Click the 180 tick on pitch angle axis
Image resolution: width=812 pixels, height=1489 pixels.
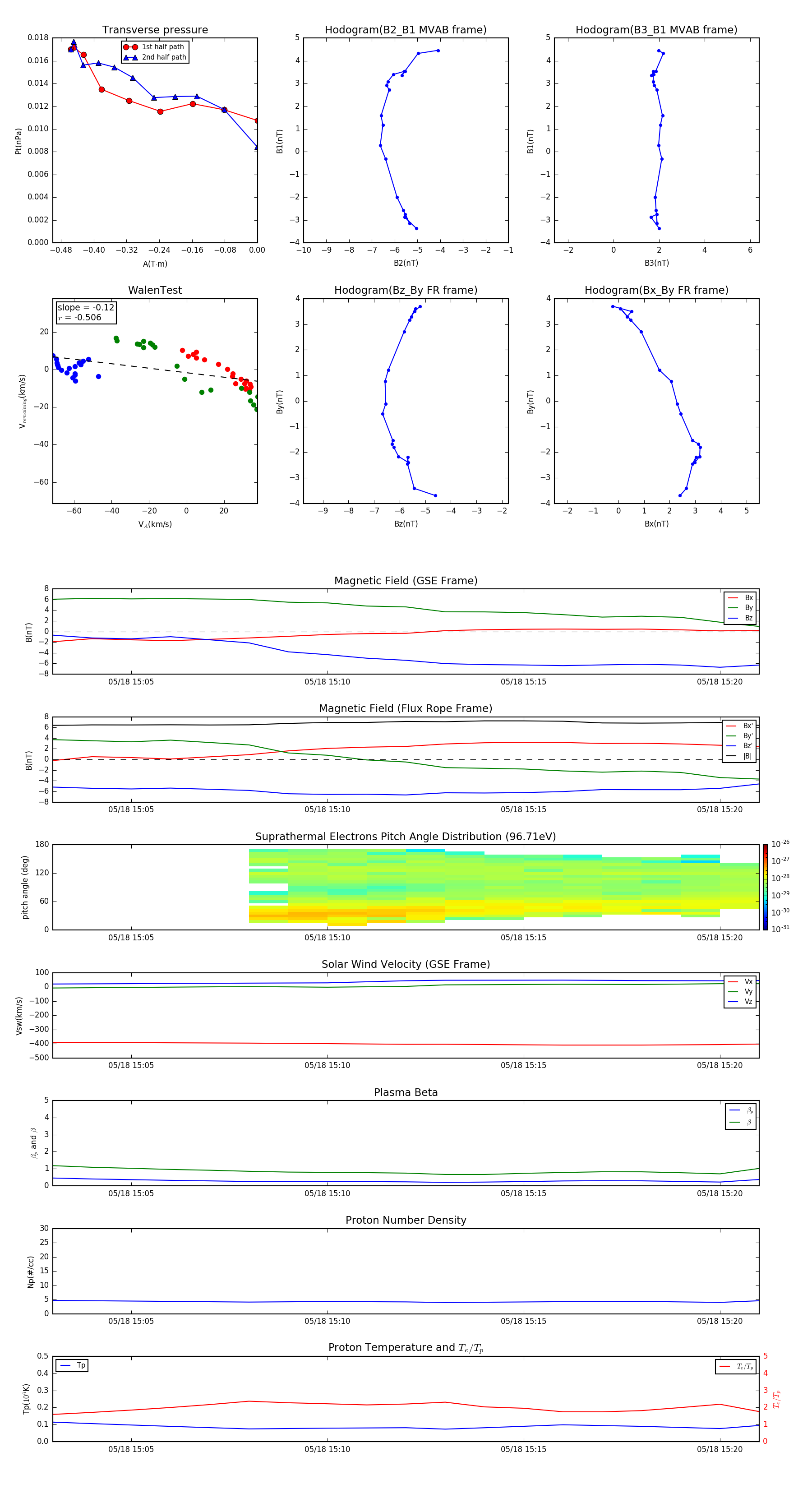point(42,845)
